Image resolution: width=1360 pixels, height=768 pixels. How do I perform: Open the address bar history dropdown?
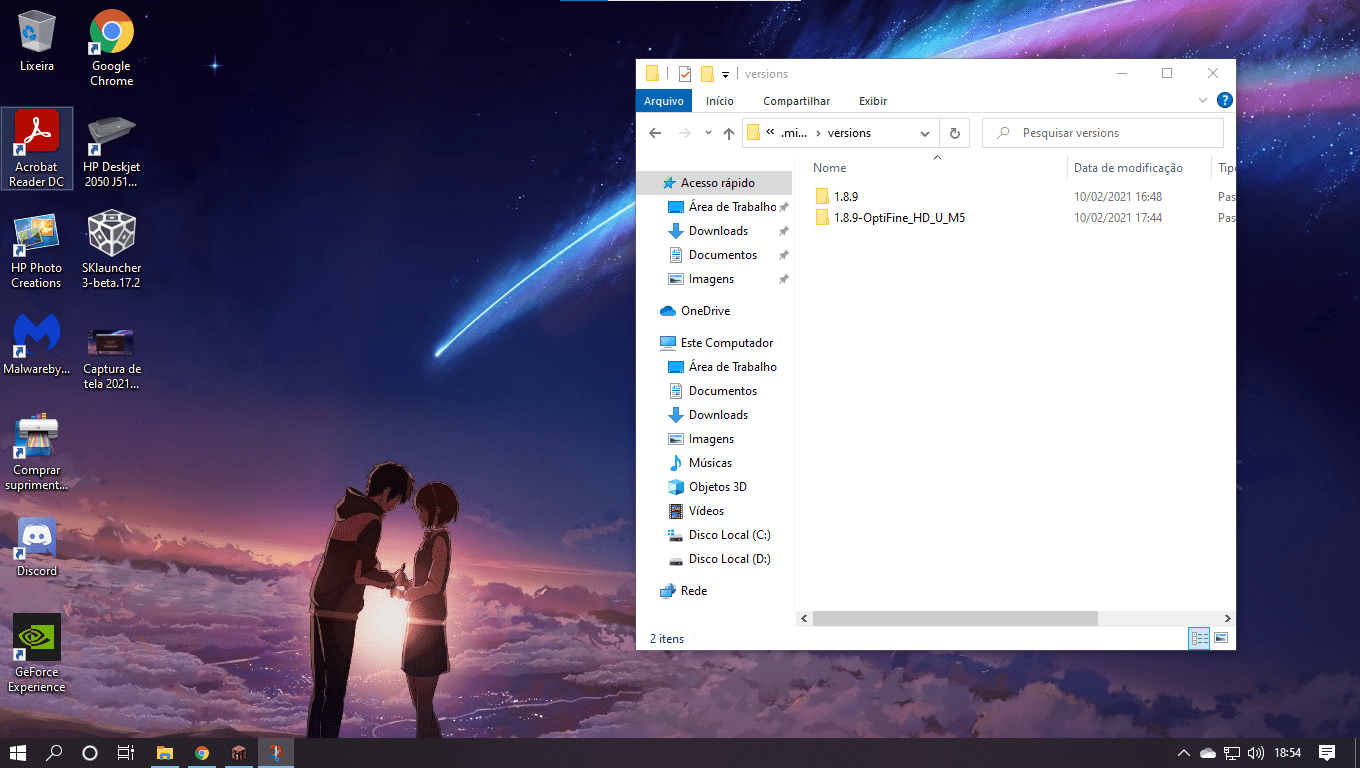pyautogui.click(x=926, y=133)
